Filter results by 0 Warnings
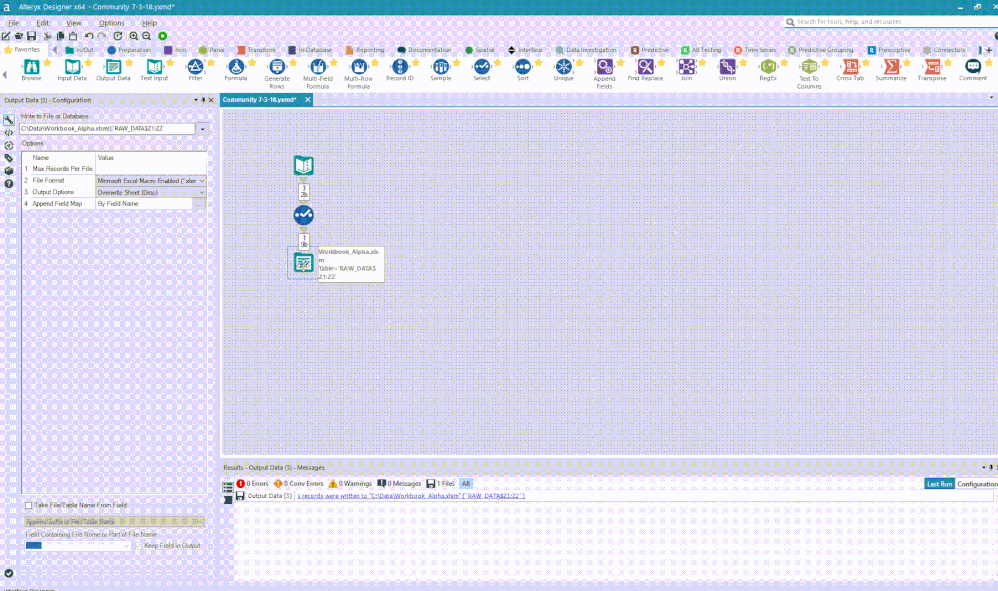This screenshot has width=998, height=591. (x=350, y=483)
